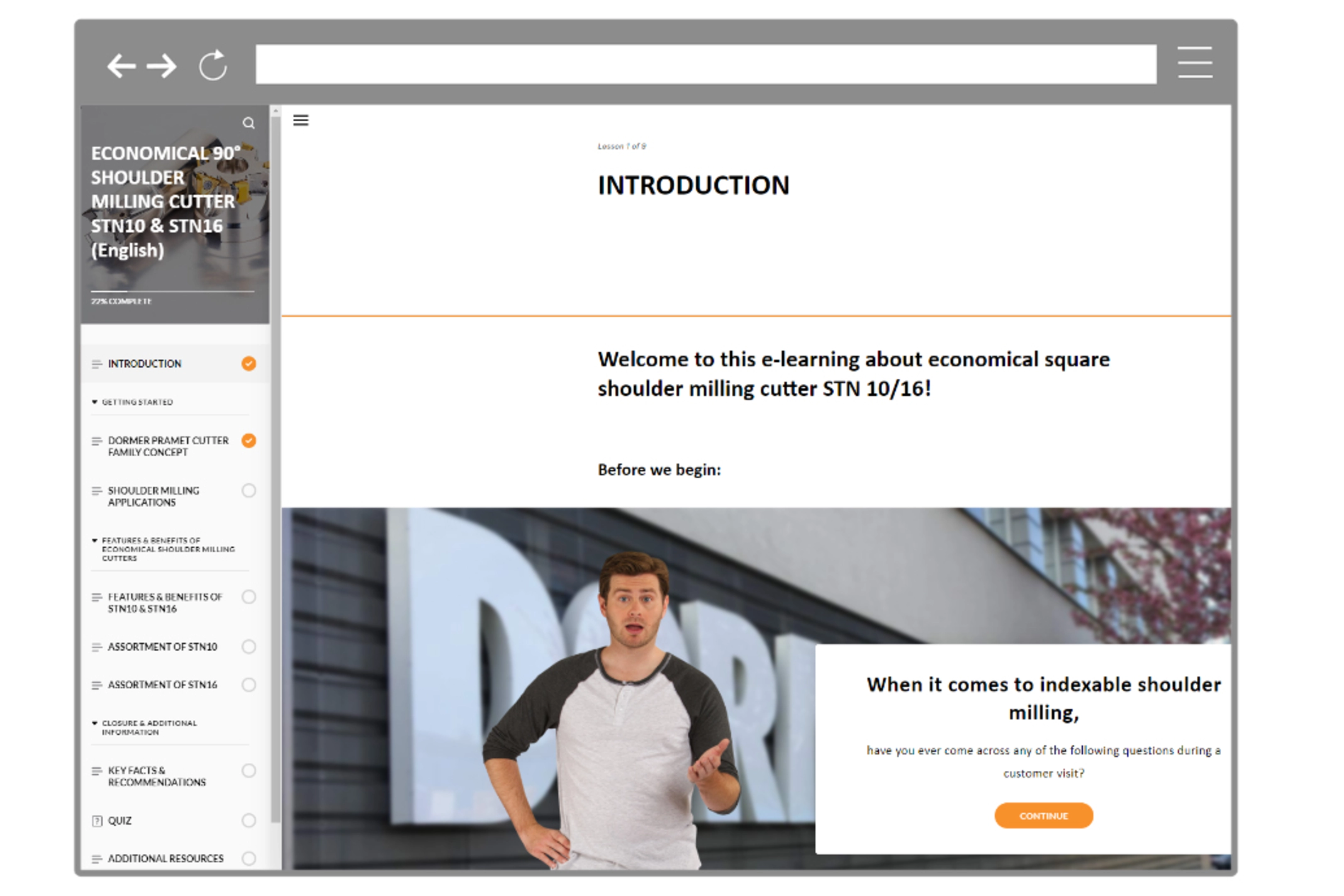This screenshot has width=1344, height=896.
Task: Start the Quiz from the sidebar
Action: (x=120, y=821)
